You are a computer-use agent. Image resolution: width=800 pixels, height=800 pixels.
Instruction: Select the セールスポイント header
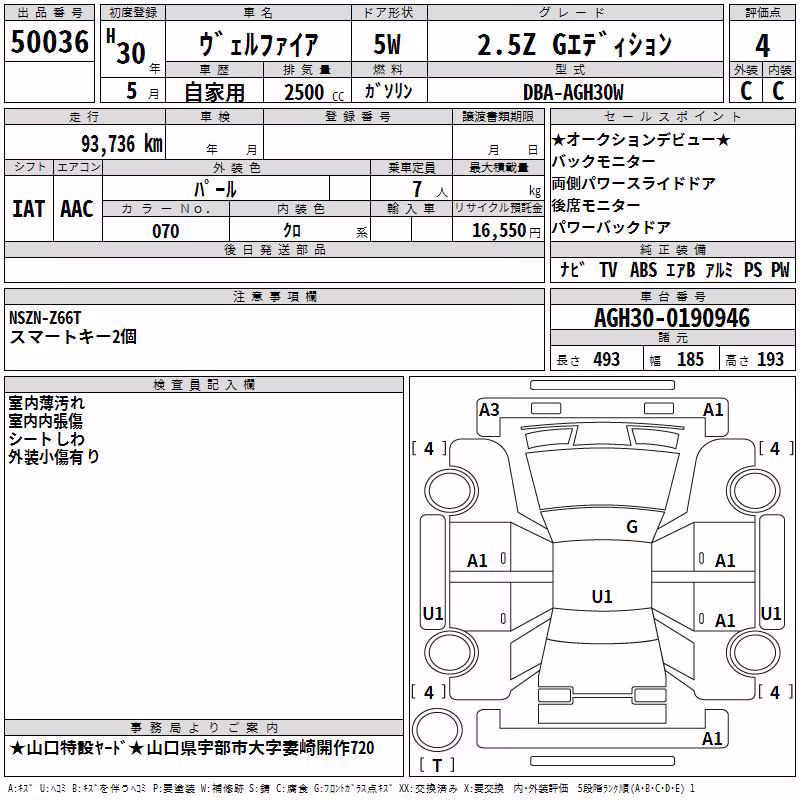tap(672, 116)
